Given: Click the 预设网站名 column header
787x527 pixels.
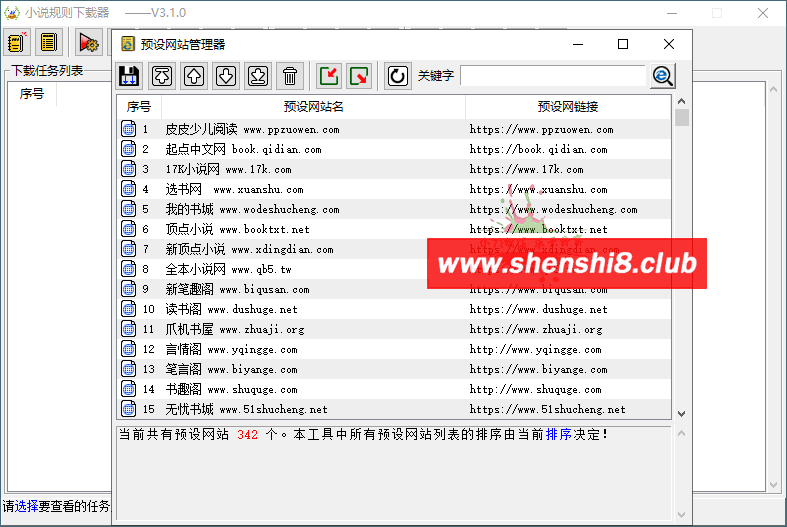Looking at the screenshot, I should tap(313, 106).
